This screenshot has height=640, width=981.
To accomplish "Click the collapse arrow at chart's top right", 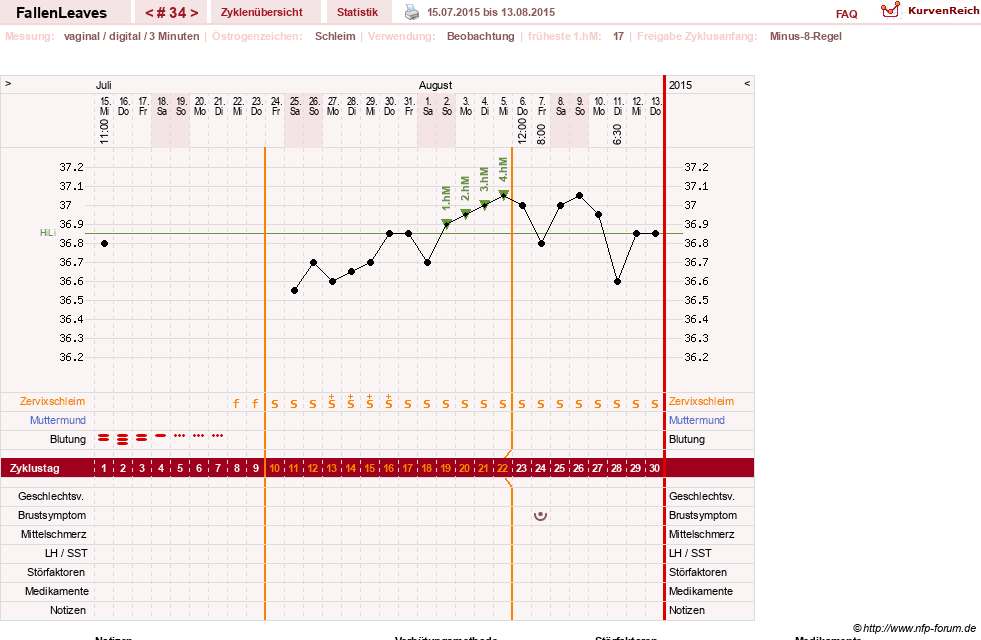I will [747, 83].
